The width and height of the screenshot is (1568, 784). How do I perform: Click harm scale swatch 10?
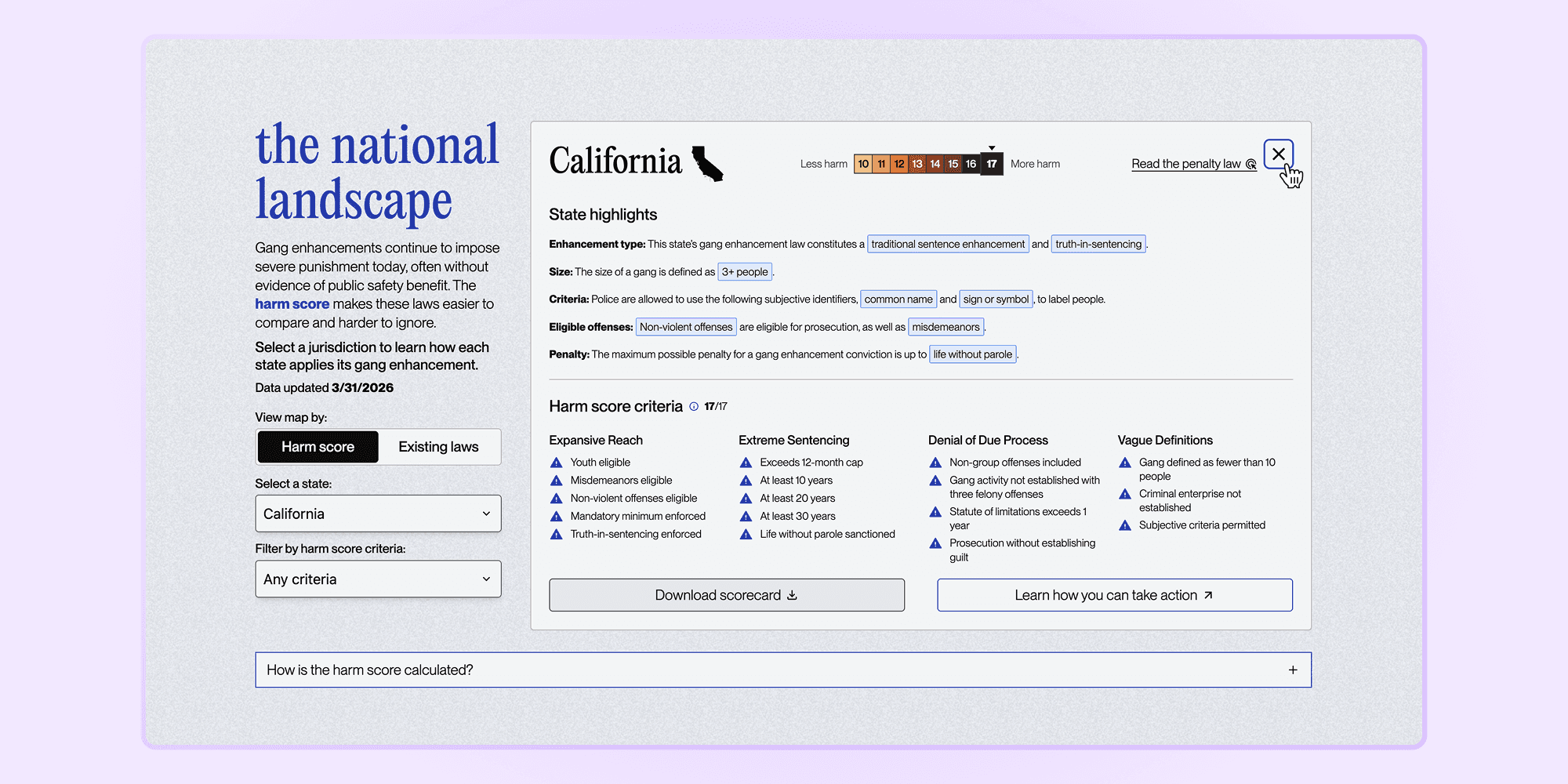tap(863, 164)
